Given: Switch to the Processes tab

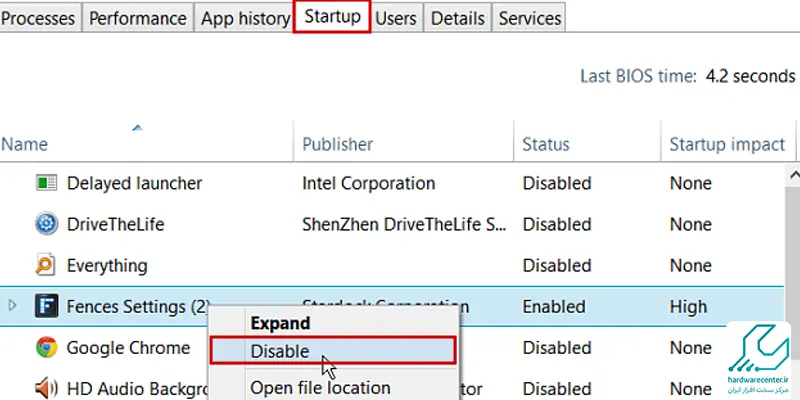Looking at the screenshot, I should (39, 18).
